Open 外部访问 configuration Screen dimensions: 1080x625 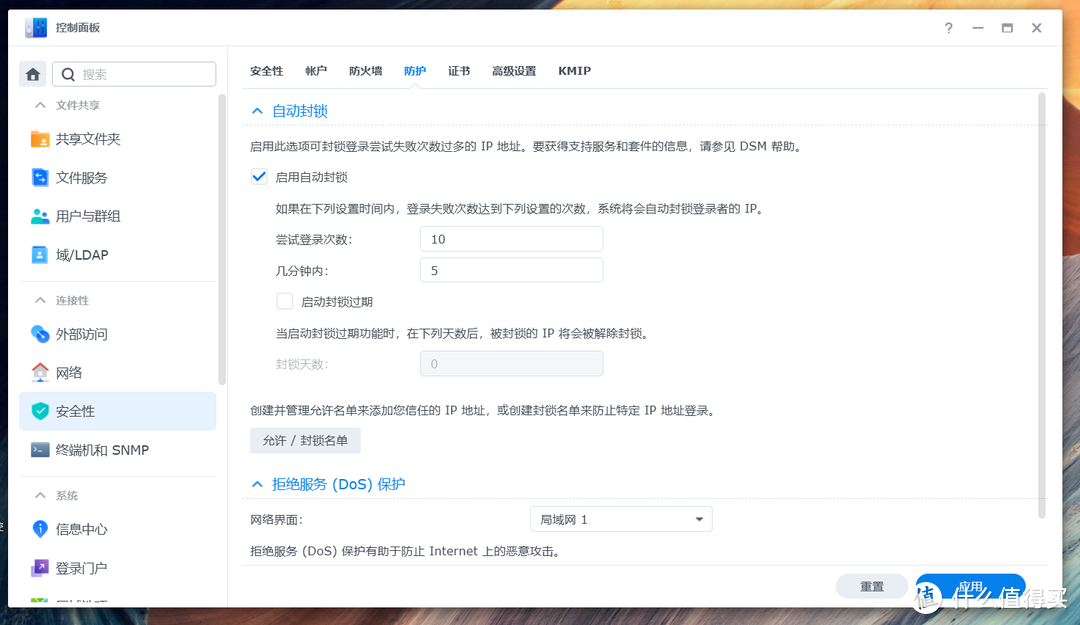(x=40, y=333)
